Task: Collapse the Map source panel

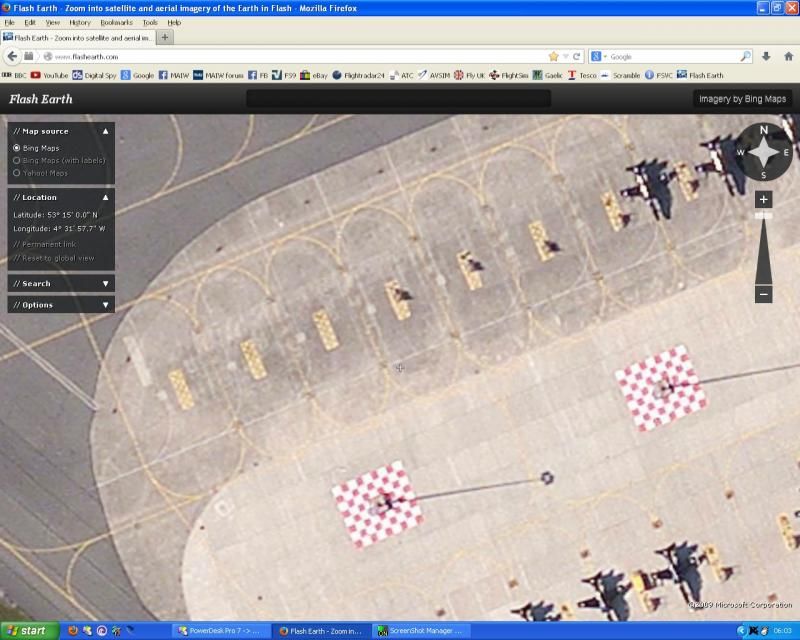Action: (106, 131)
